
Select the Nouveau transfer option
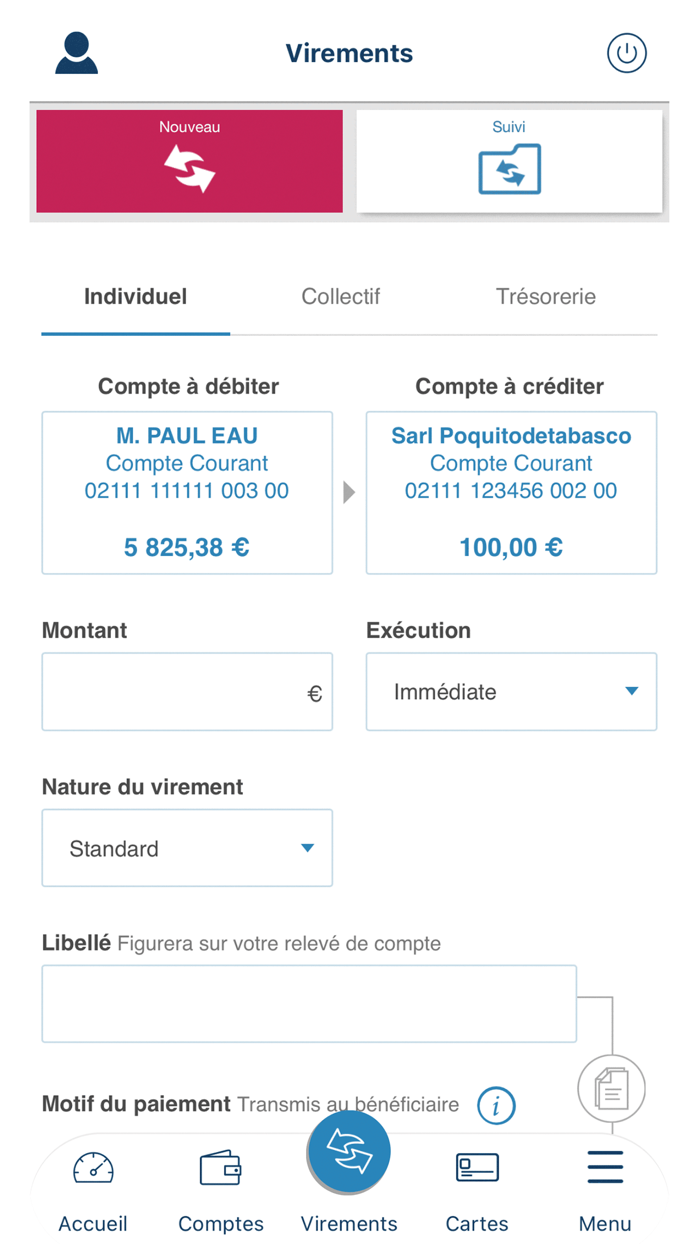point(189,160)
